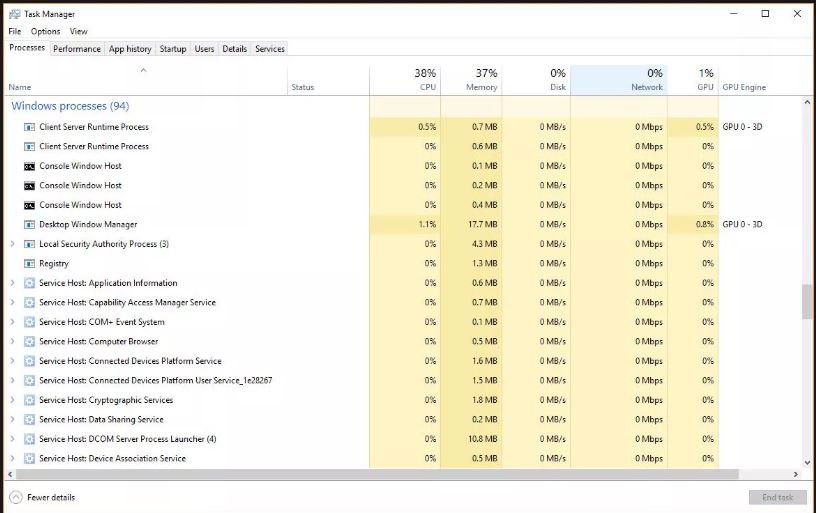The height and width of the screenshot is (513, 816).
Task: Expand Service Host: Device Association Service
Action: click(x=12, y=459)
